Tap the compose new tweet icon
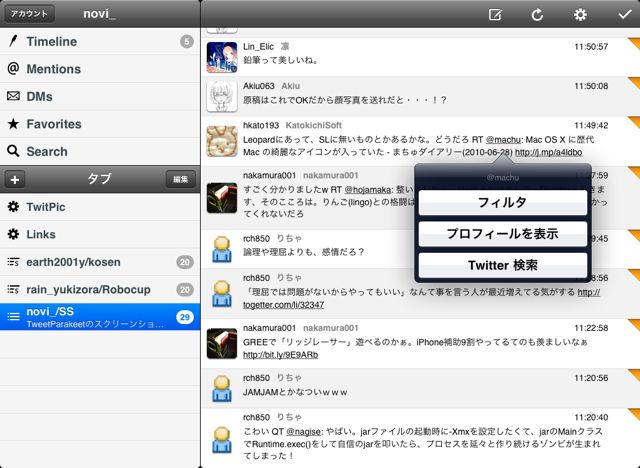 (495, 15)
